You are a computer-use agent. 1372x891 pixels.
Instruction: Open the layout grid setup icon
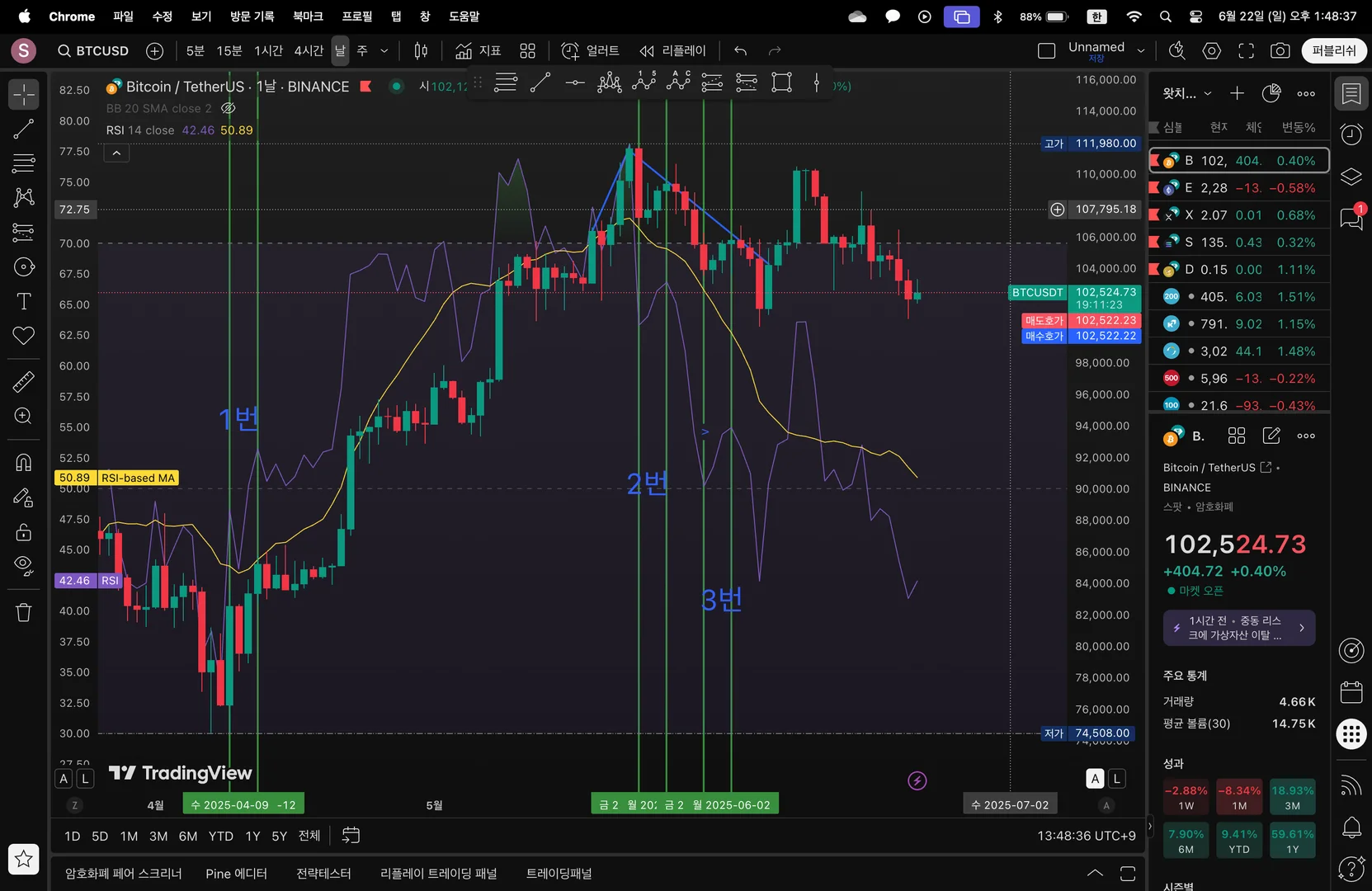pos(528,51)
